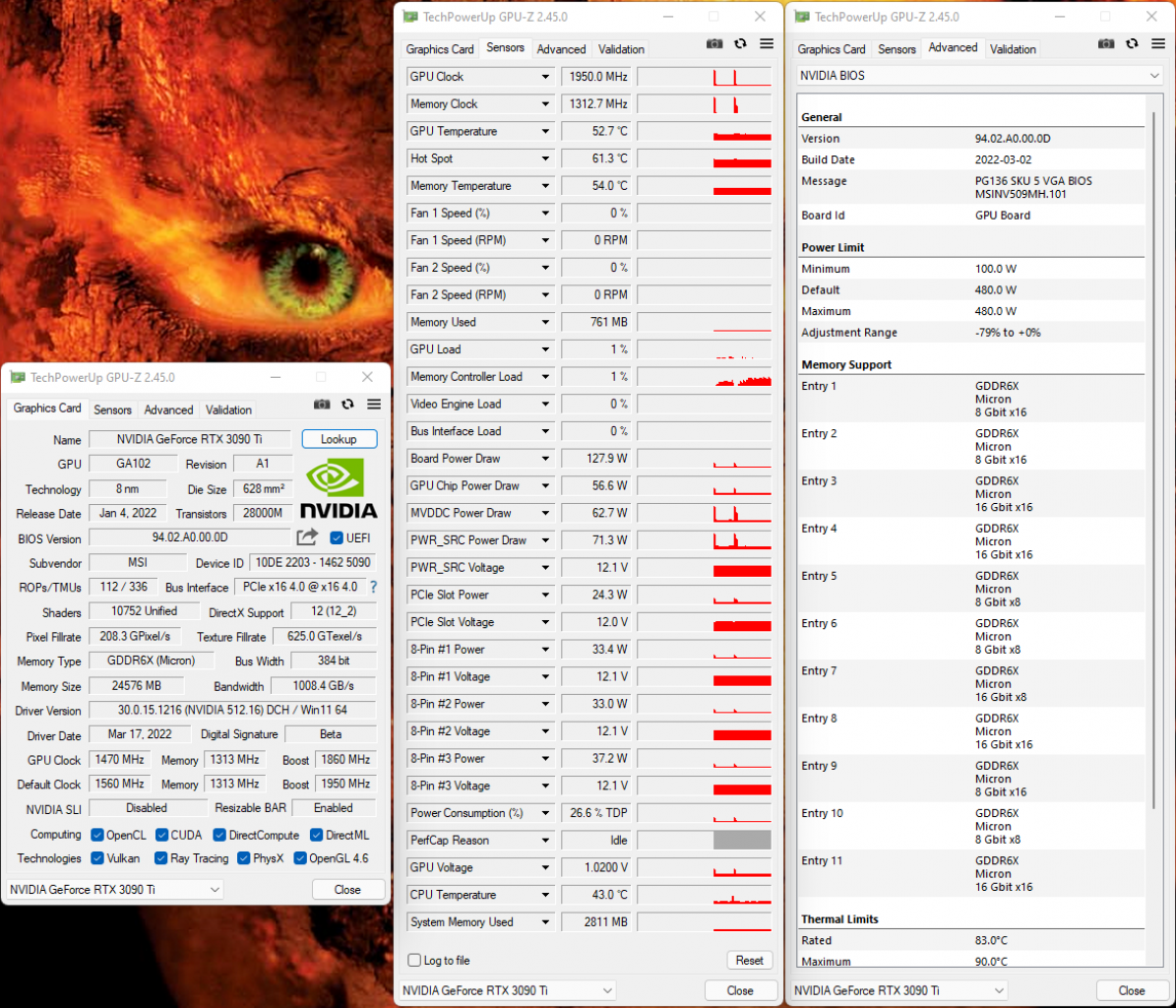Click screenshot camera icon in Sensors window
The height and width of the screenshot is (1008, 1176).
click(714, 43)
